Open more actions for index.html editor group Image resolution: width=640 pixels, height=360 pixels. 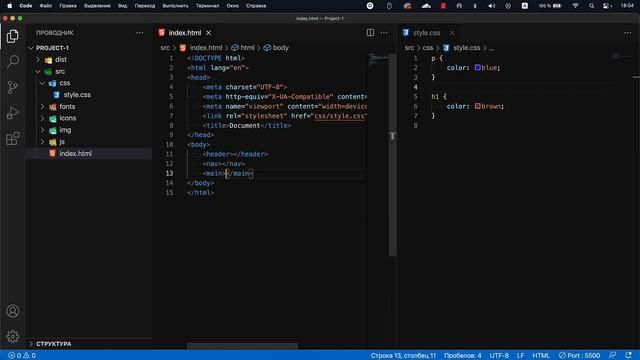[384, 33]
